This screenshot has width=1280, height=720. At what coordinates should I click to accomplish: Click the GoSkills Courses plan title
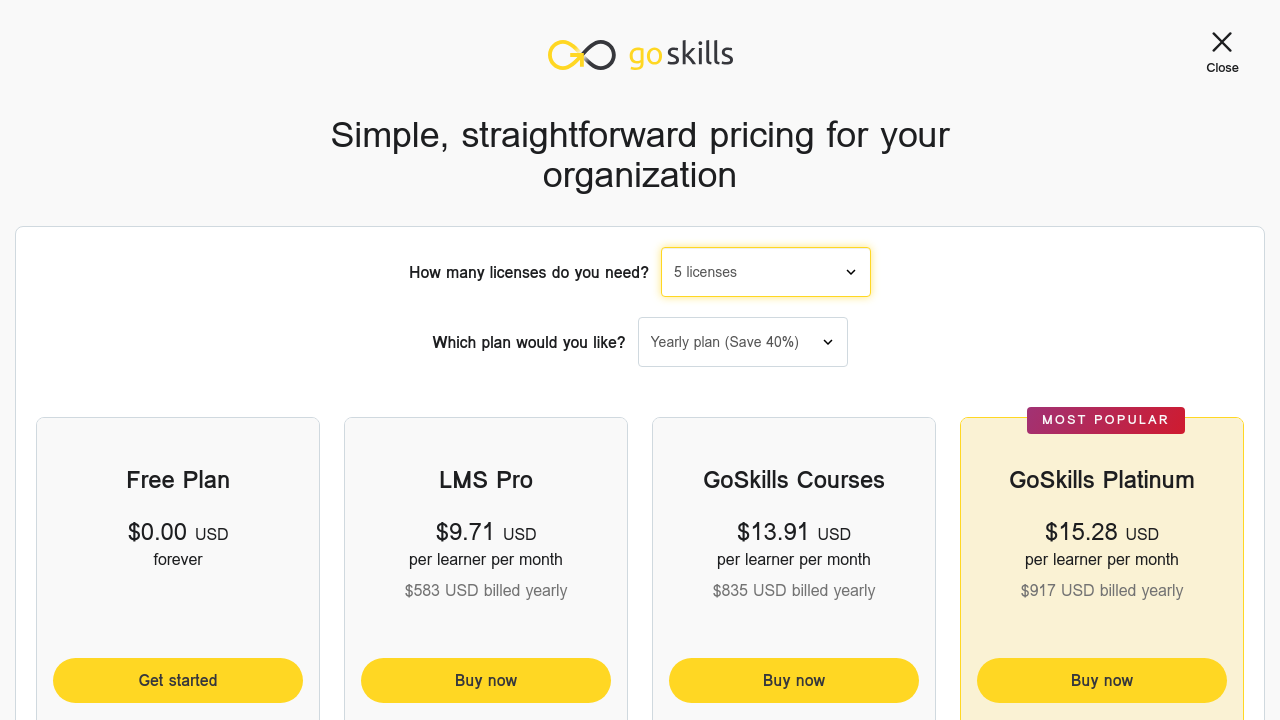794,480
